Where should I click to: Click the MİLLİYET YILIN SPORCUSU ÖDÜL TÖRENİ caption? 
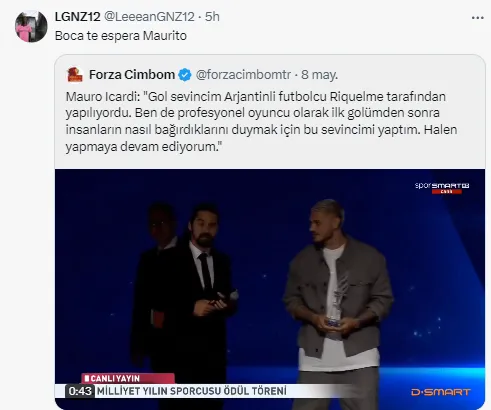(x=192, y=391)
